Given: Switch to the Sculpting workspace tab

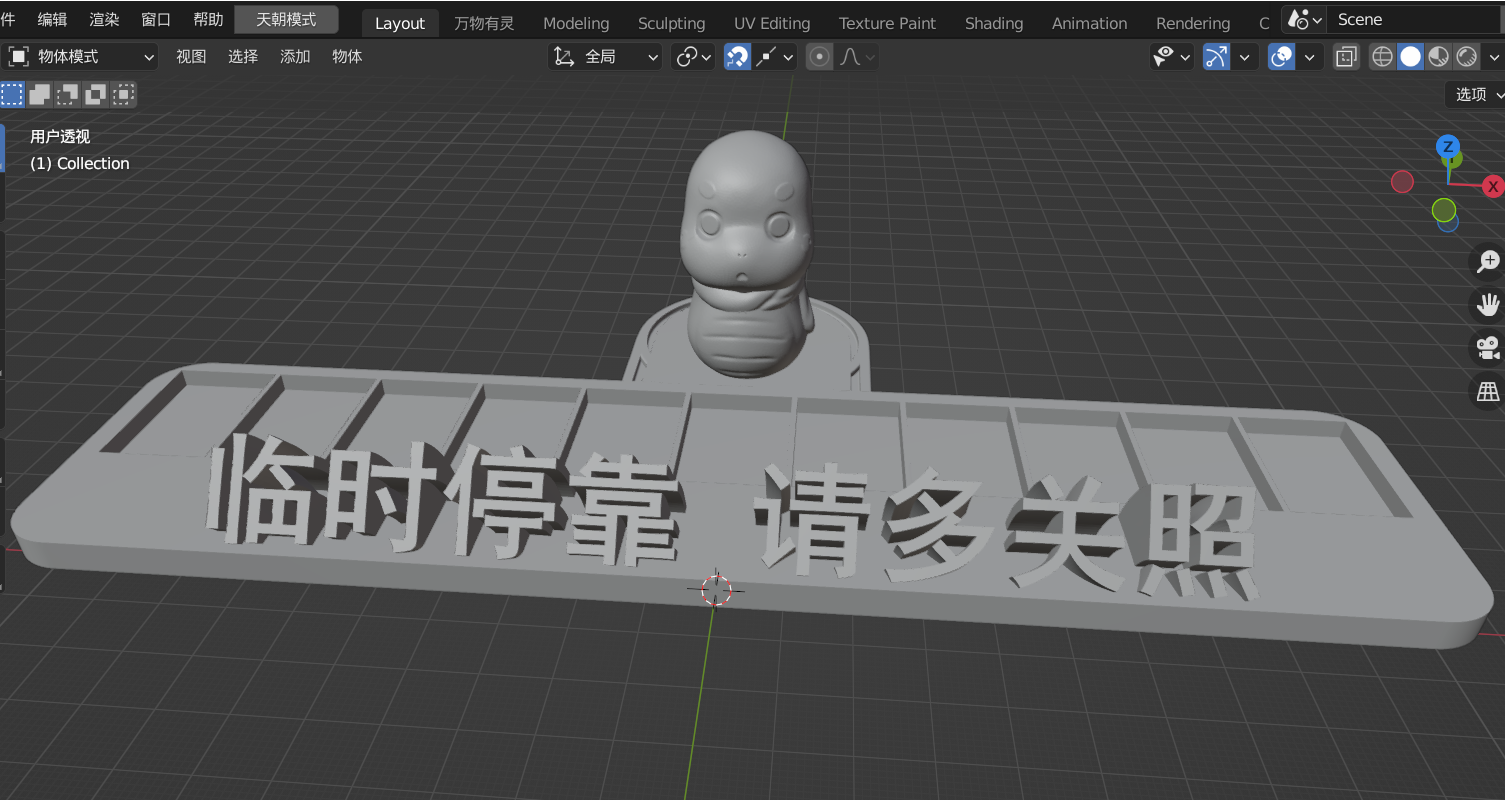Looking at the screenshot, I should pyautogui.click(x=672, y=23).
